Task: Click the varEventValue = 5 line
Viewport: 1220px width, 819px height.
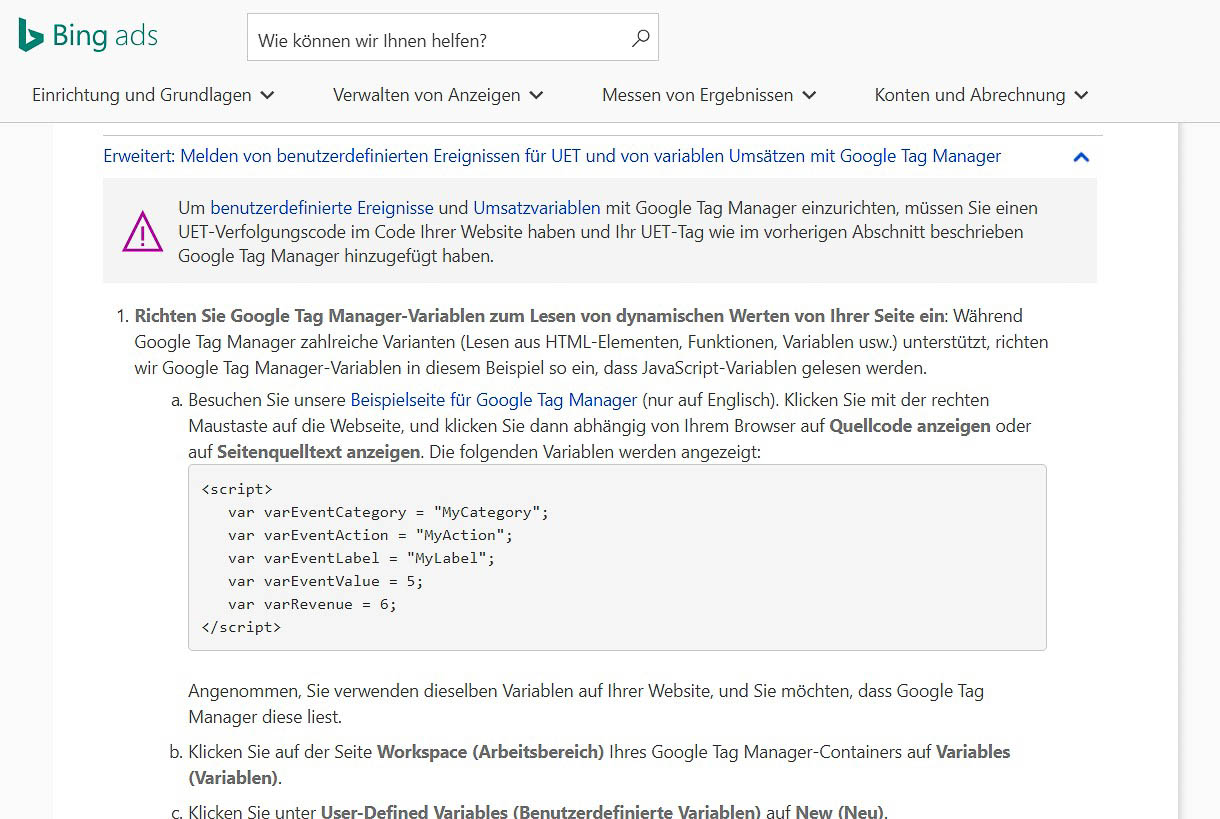Action: [326, 581]
